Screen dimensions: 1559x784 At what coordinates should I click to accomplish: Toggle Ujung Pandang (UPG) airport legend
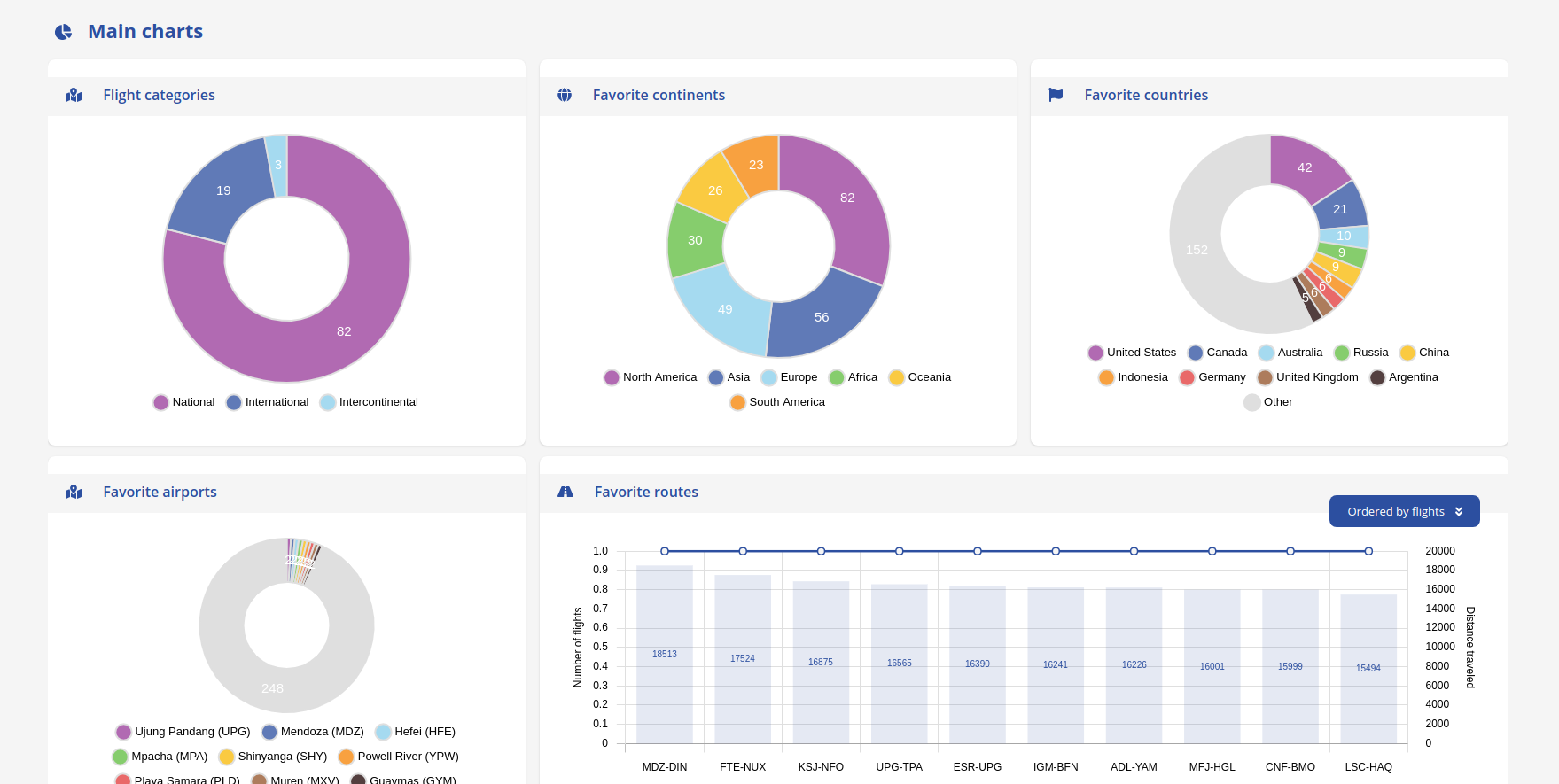(183, 732)
